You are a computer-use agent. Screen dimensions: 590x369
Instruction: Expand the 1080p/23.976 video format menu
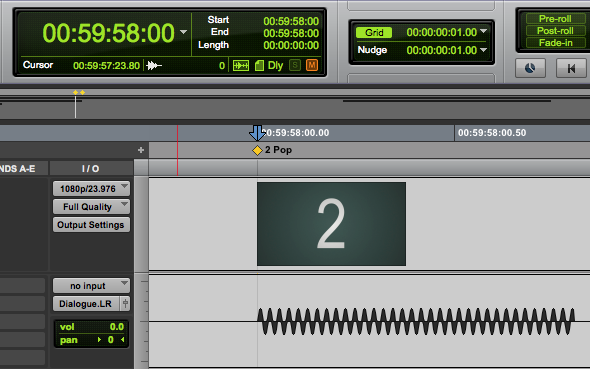coord(91,188)
